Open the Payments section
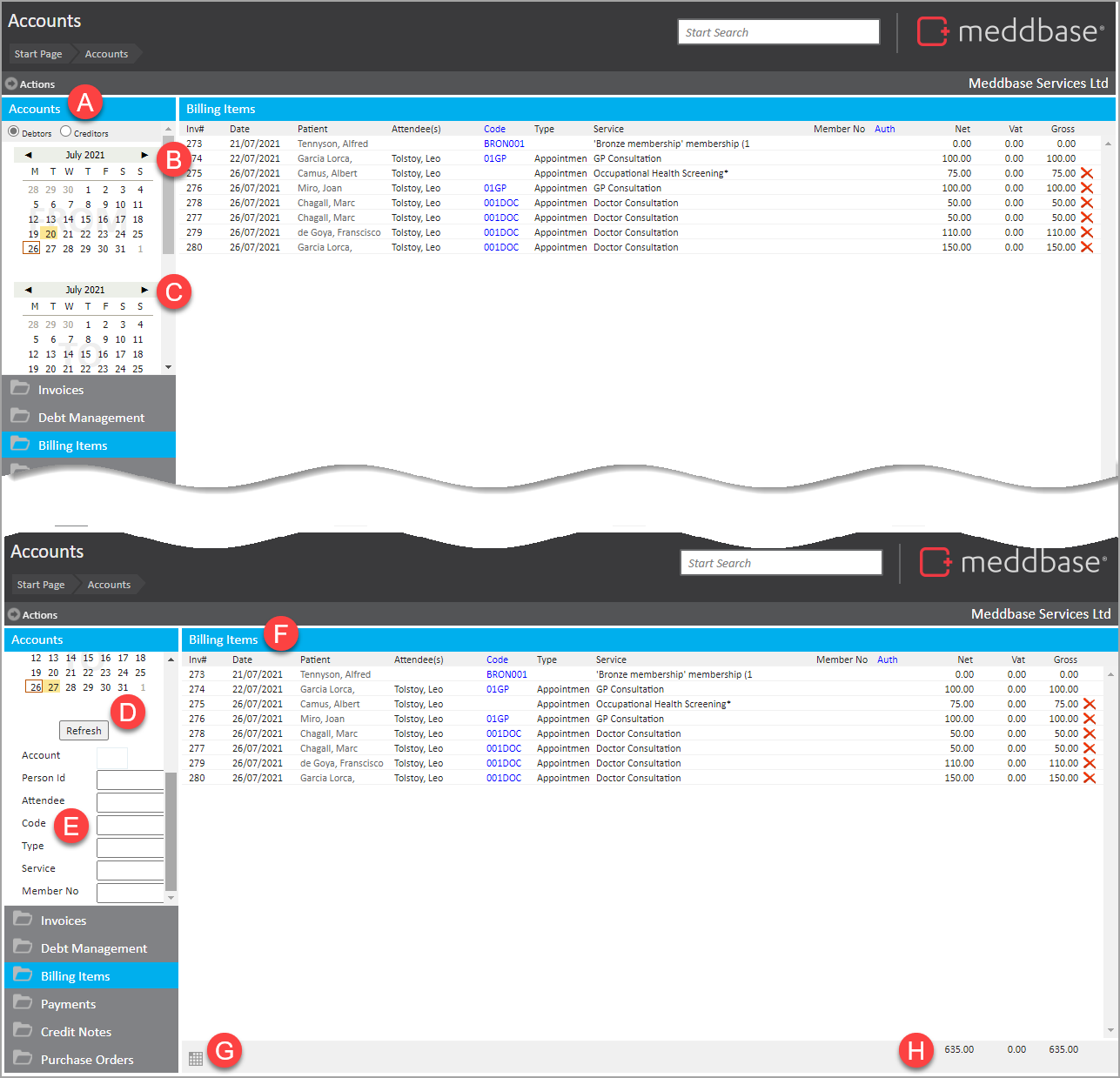This screenshot has width=1120, height=1078. click(91, 1004)
